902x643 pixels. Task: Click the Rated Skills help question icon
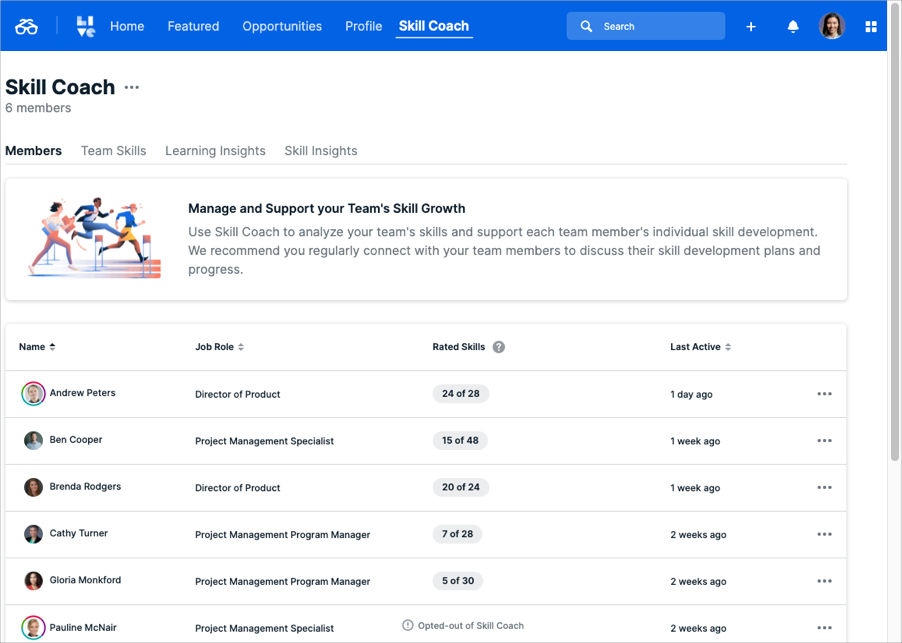coord(499,347)
